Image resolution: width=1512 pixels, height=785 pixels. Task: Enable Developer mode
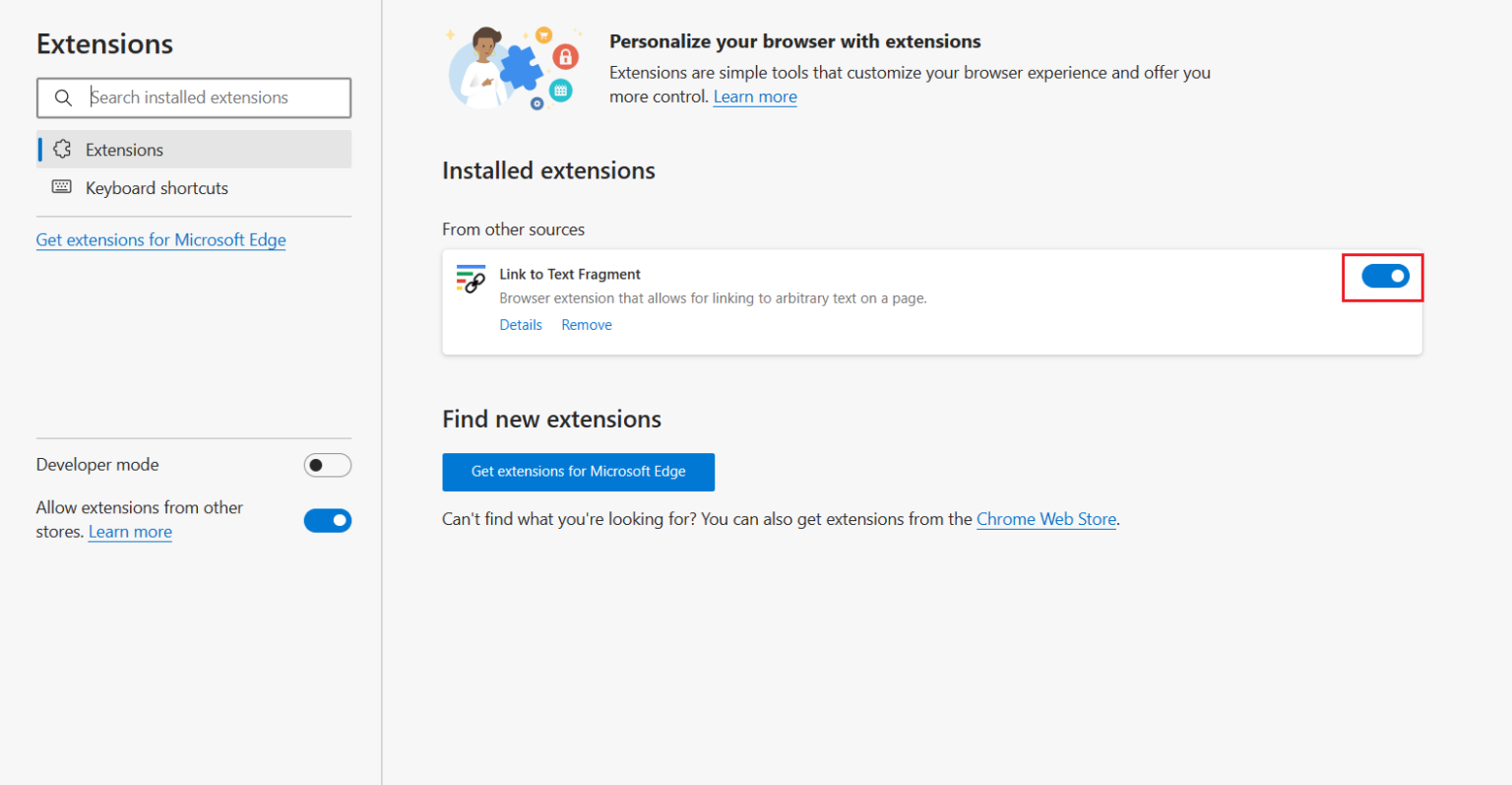tap(327, 465)
